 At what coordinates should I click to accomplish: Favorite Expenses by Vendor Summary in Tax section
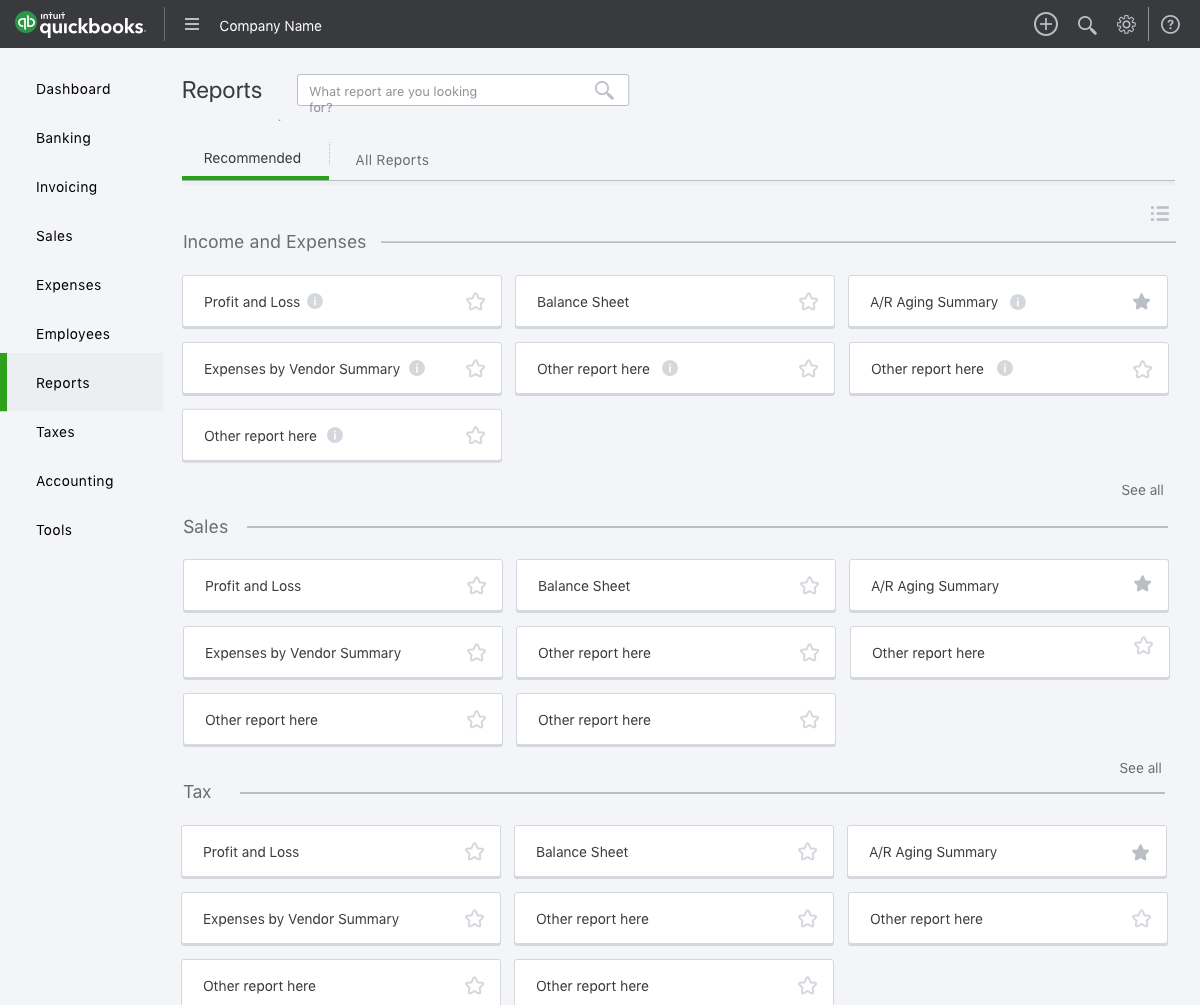point(475,919)
